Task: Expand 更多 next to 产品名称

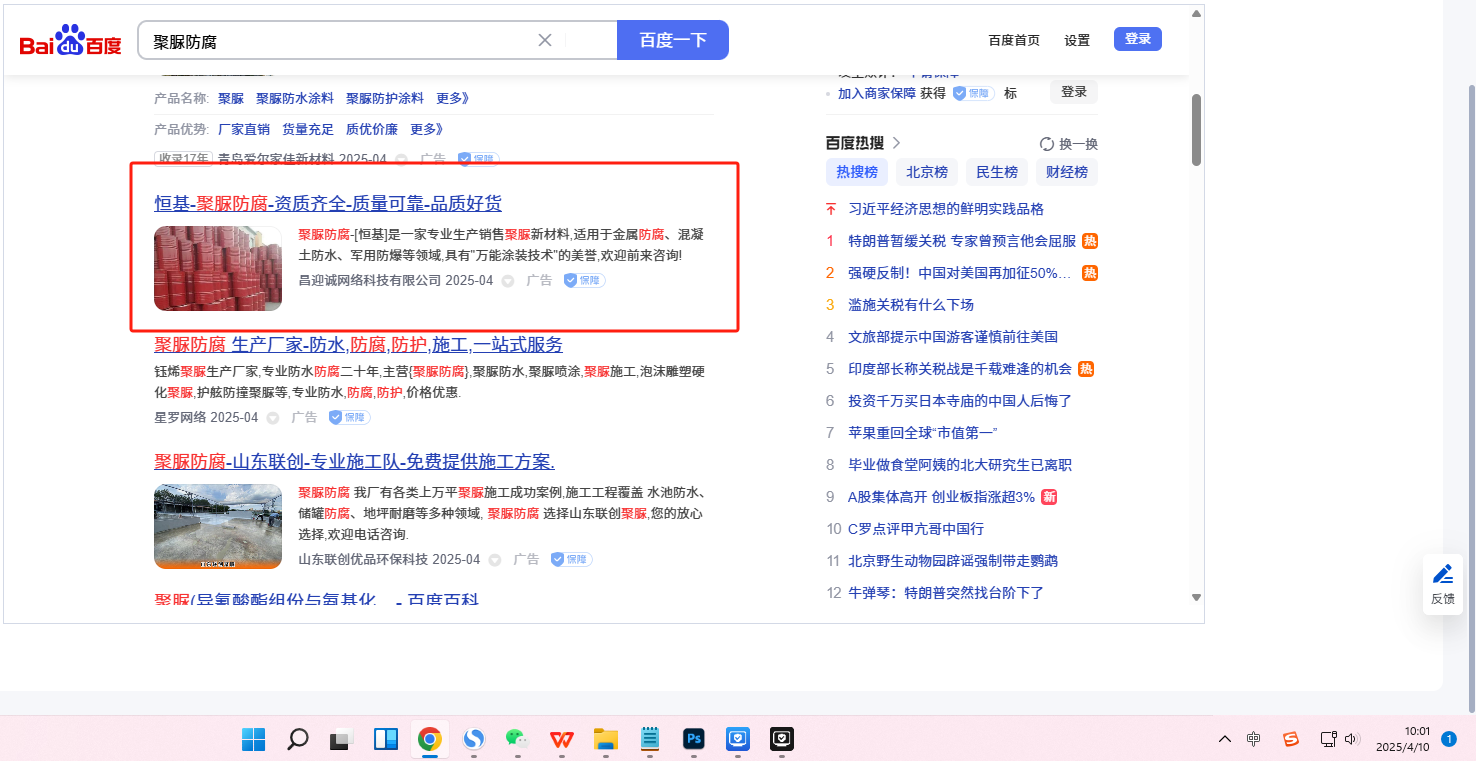Action: [452, 98]
